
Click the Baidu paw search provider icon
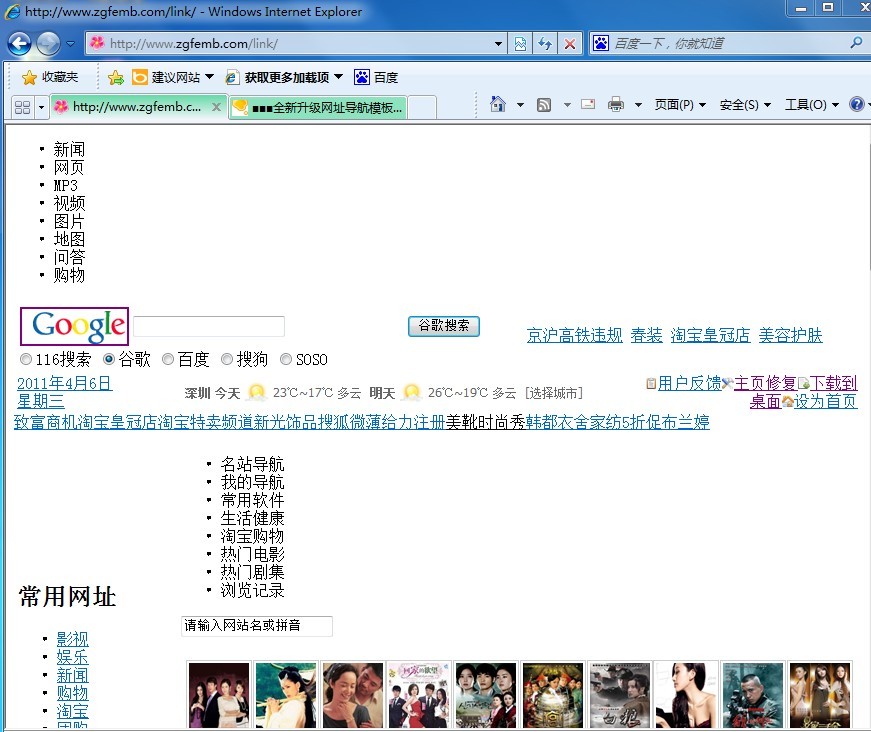pyautogui.click(x=601, y=43)
